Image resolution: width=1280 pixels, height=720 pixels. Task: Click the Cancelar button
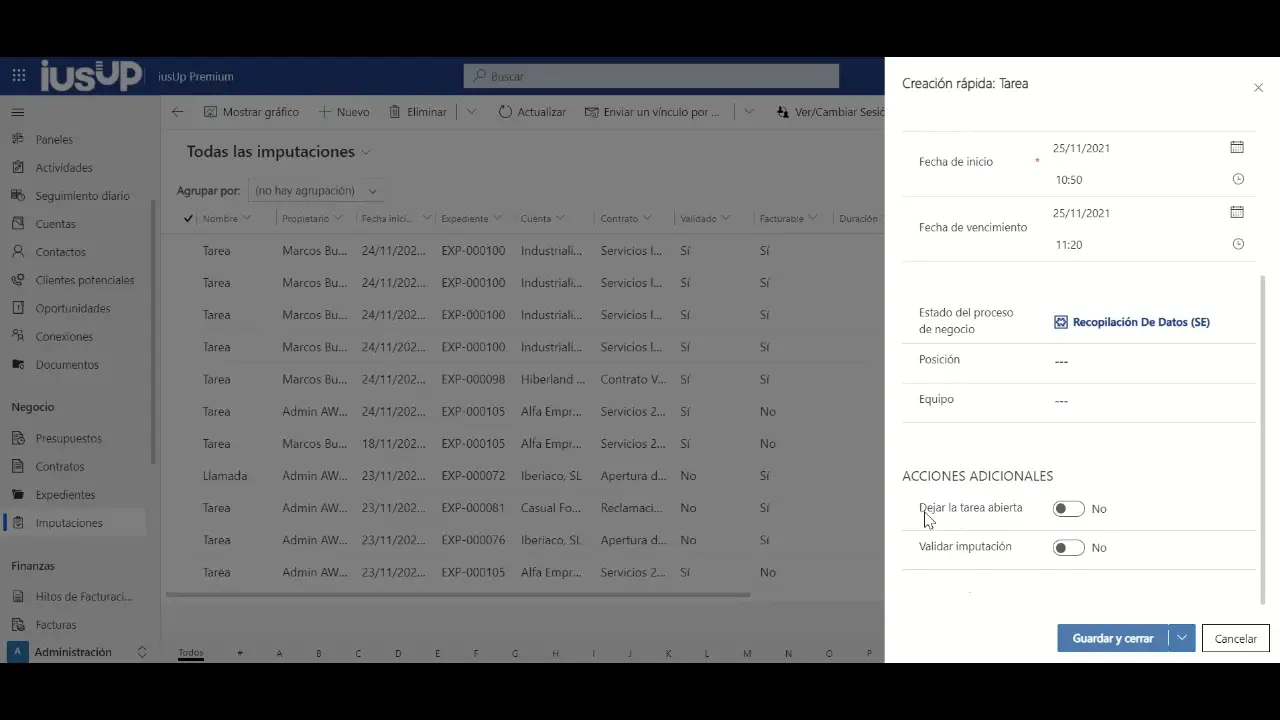click(x=1235, y=638)
